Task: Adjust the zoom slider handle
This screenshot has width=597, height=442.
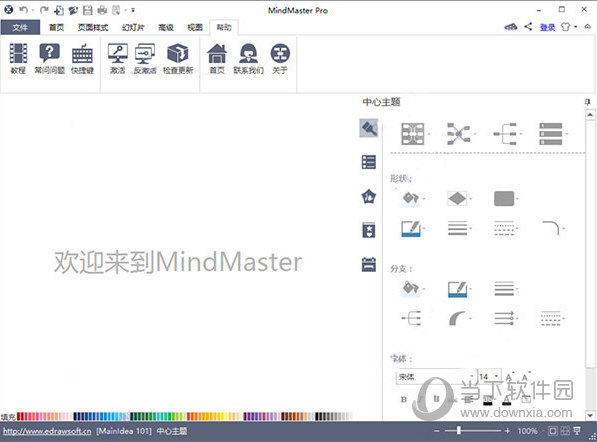Action: click(x=459, y=431)
